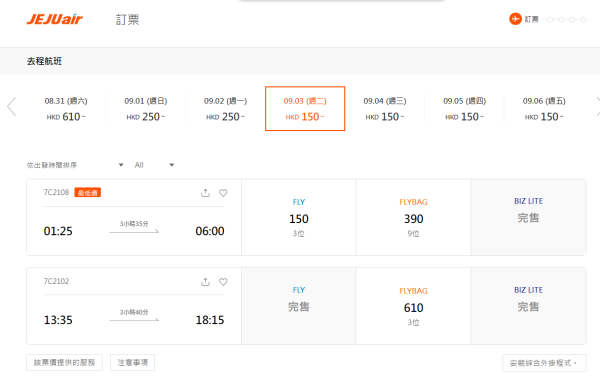Click the 去程航班 section heading
The width and height of the screenshot is (600, 382).
coord(44,61)
